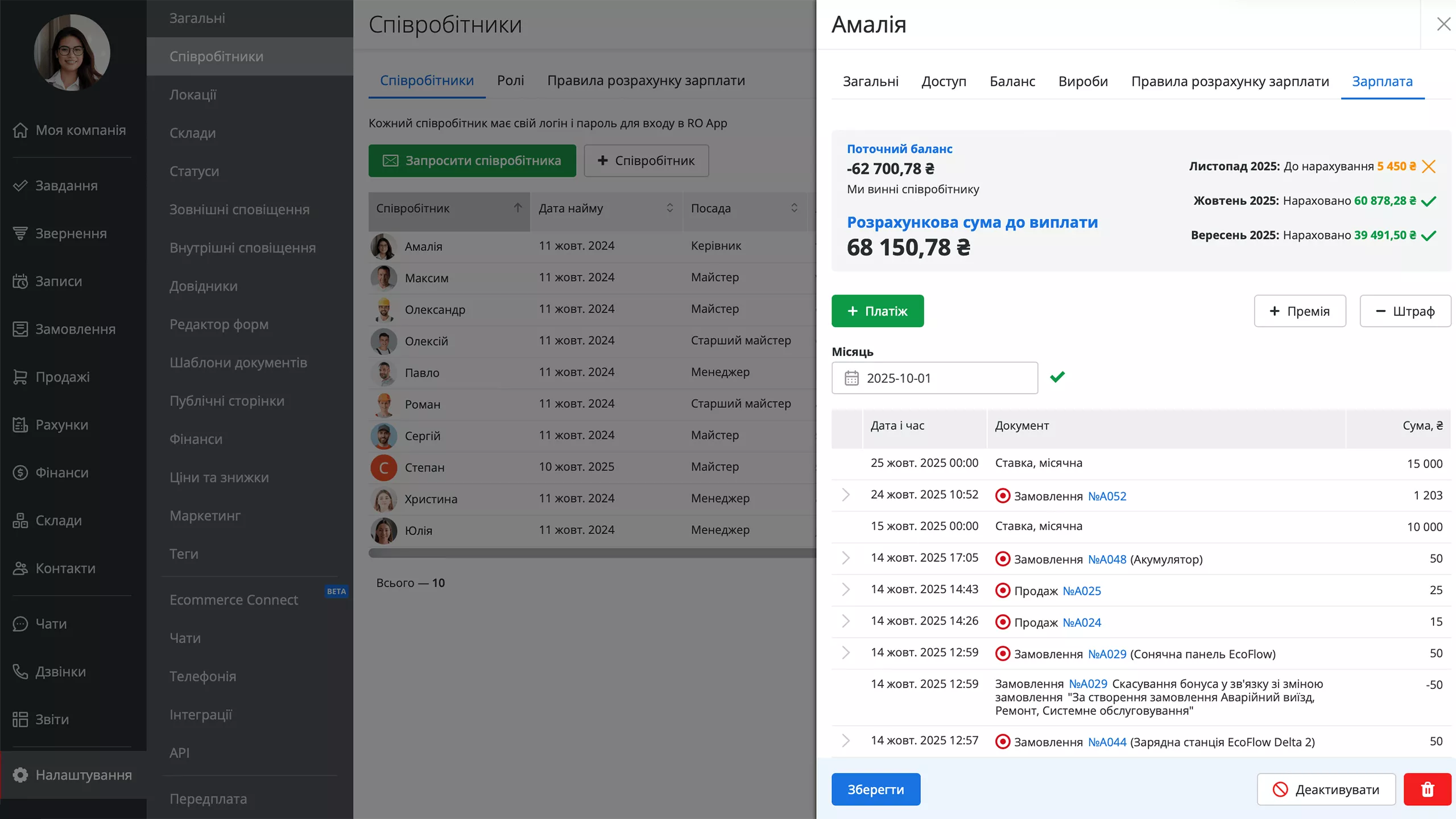
Task: Switch to the Баланс tab
Action: (1012, 81)
